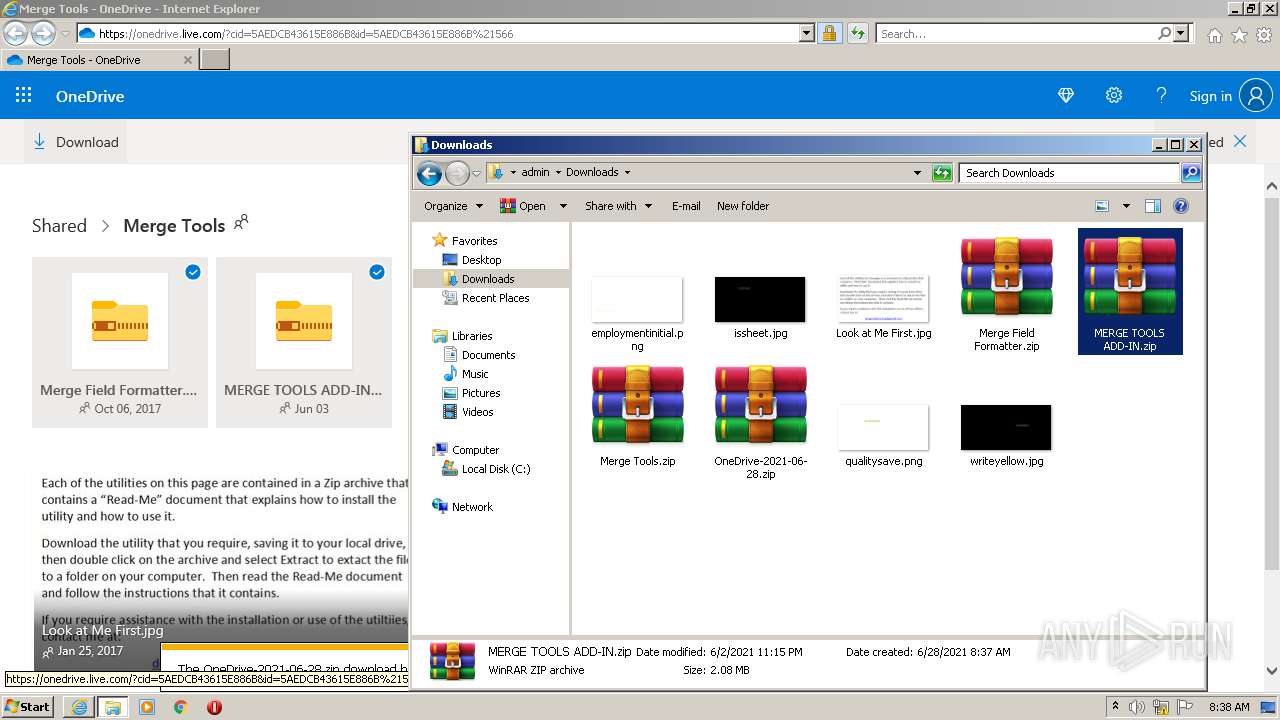Image resolution: width=1280 pixels, height=720 pixels.
Task: Open the OneDrive app launcher grid
Action: pyautogui.click(x=24, y=95)
